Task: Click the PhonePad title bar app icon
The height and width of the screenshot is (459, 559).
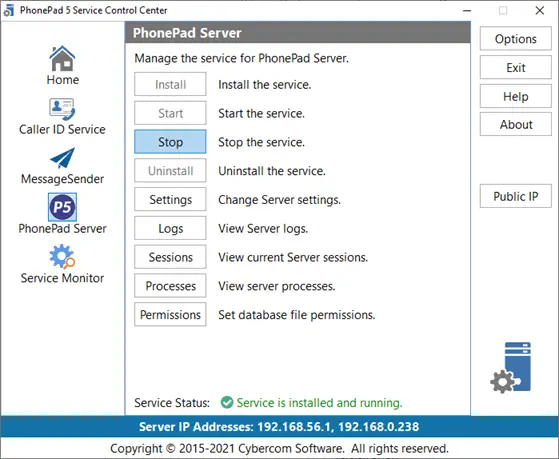Action: pyautogui.click(x=9, y=10)
